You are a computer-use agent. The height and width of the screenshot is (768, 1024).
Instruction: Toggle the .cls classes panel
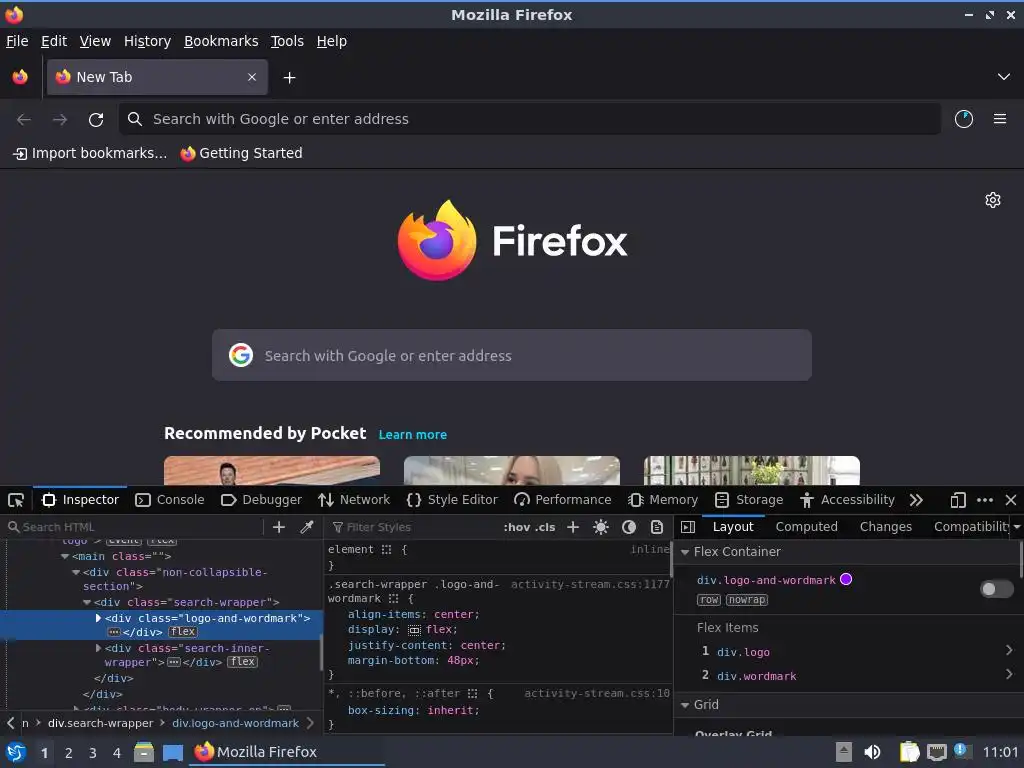tap(545, 527)
